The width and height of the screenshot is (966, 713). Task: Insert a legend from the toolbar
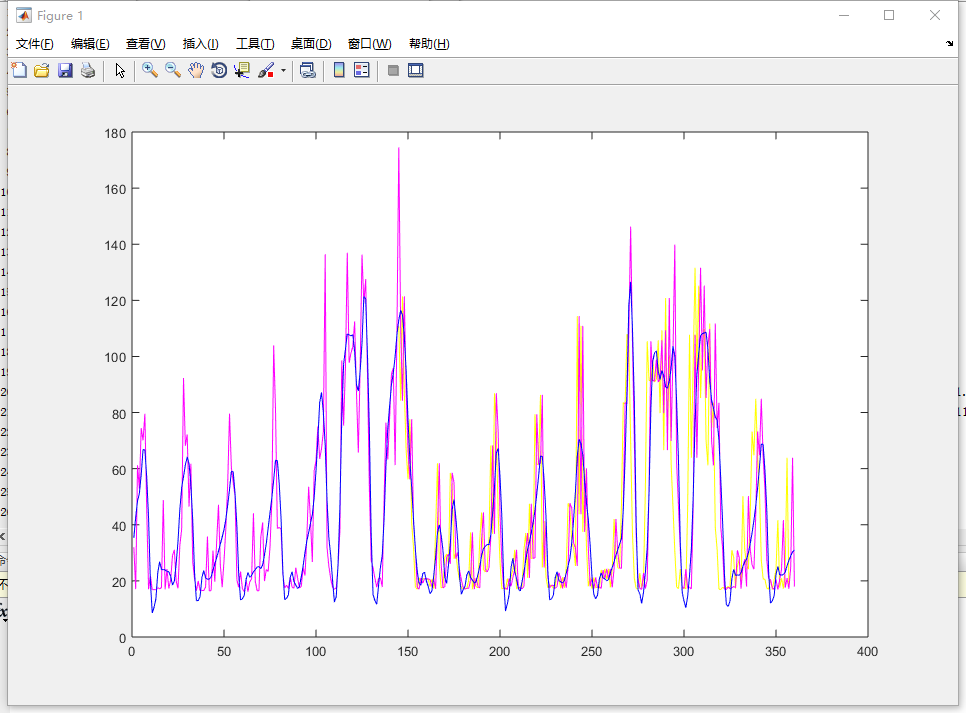362,70
